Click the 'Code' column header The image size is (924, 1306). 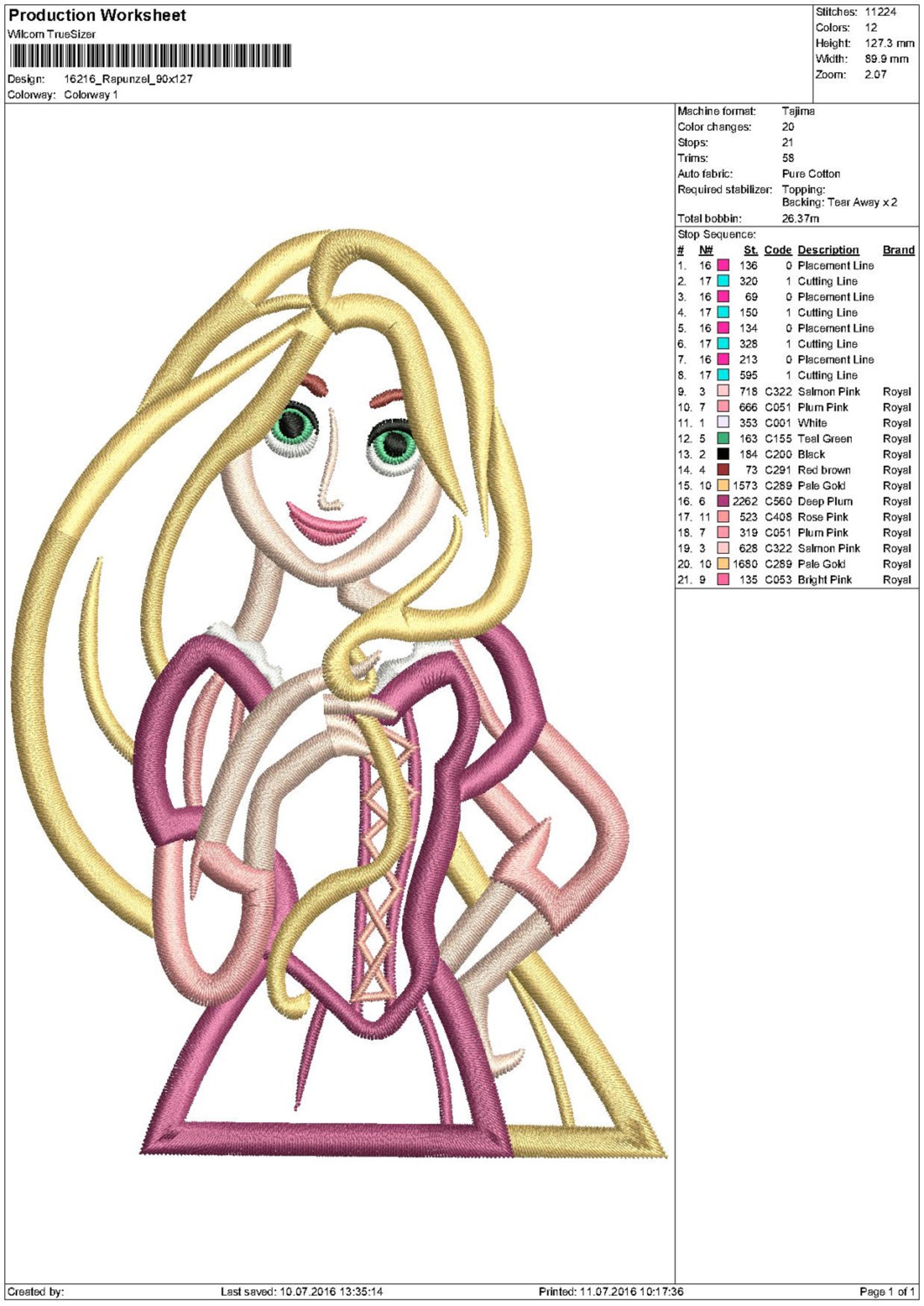click(x=778, y=250)
